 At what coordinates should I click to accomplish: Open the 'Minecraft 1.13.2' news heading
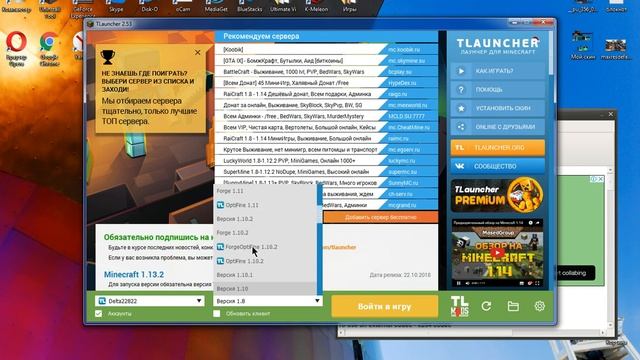coord(134,274)
